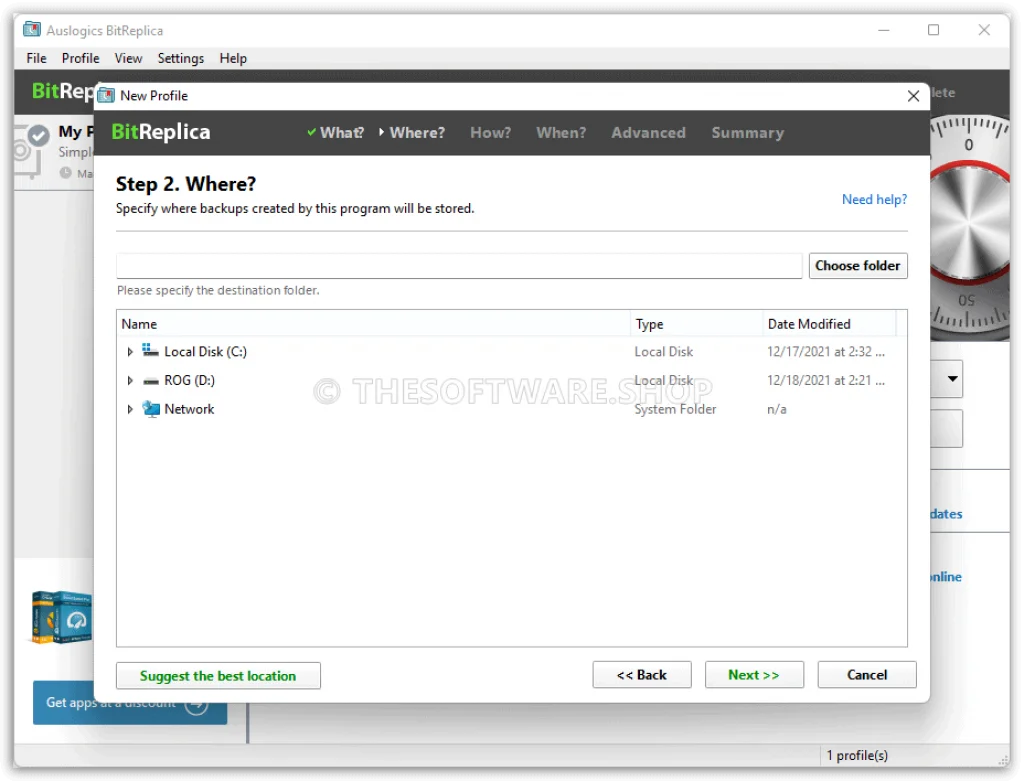The width and height of the screenshot is (1024, 781).
Task: Click the 12/18/2021 at 2:21 date cell
Action: pyautogui.click(x=825, y=381)
